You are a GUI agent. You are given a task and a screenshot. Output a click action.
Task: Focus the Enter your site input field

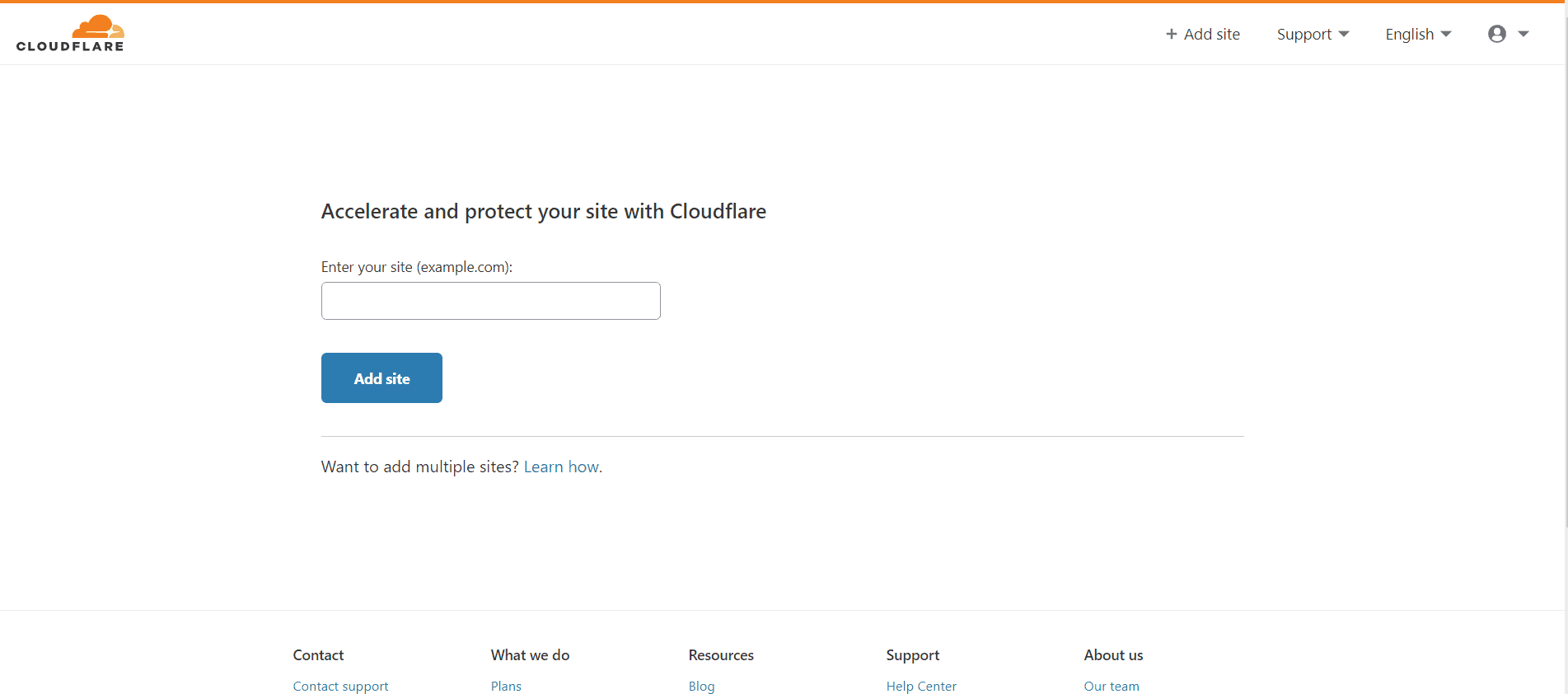tap(491, 301)
